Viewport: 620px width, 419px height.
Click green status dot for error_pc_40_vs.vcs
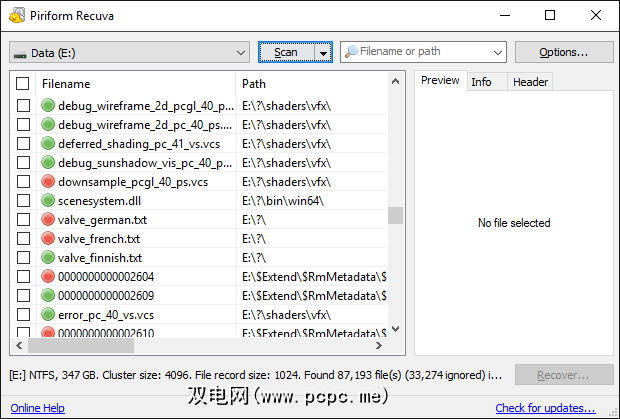pos(48,314)
